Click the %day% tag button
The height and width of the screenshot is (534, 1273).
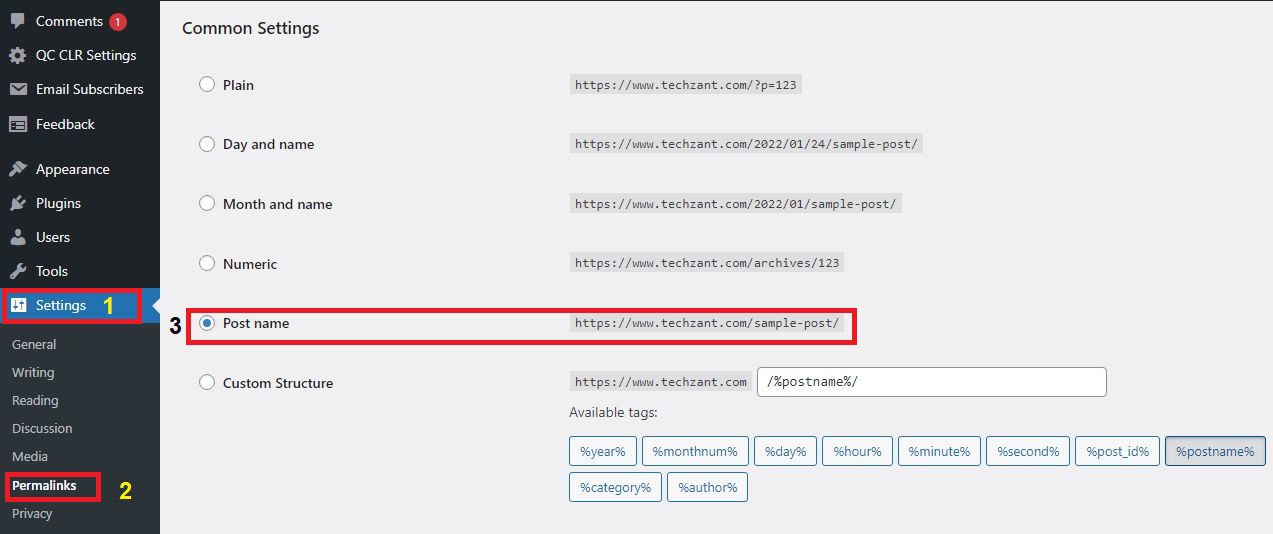786,451
